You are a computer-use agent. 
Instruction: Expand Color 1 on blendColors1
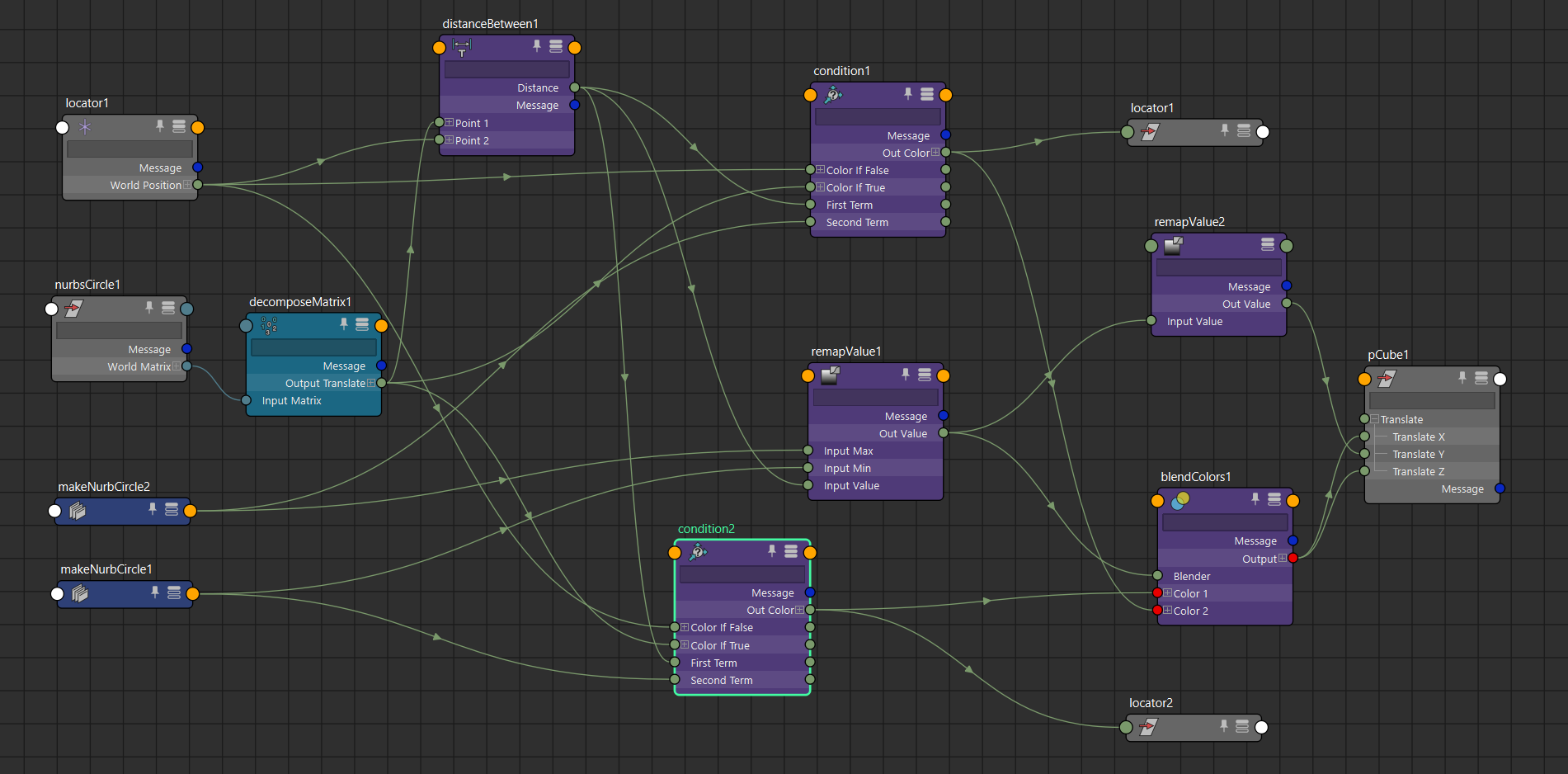(1168, 593)
